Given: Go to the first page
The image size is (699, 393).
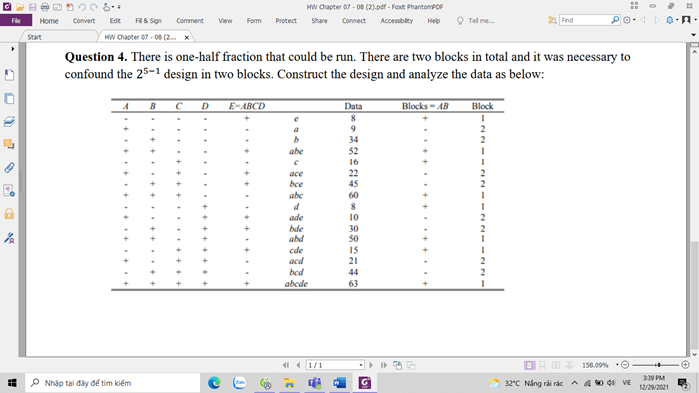Looking at the screenshot, I should 286,365.
